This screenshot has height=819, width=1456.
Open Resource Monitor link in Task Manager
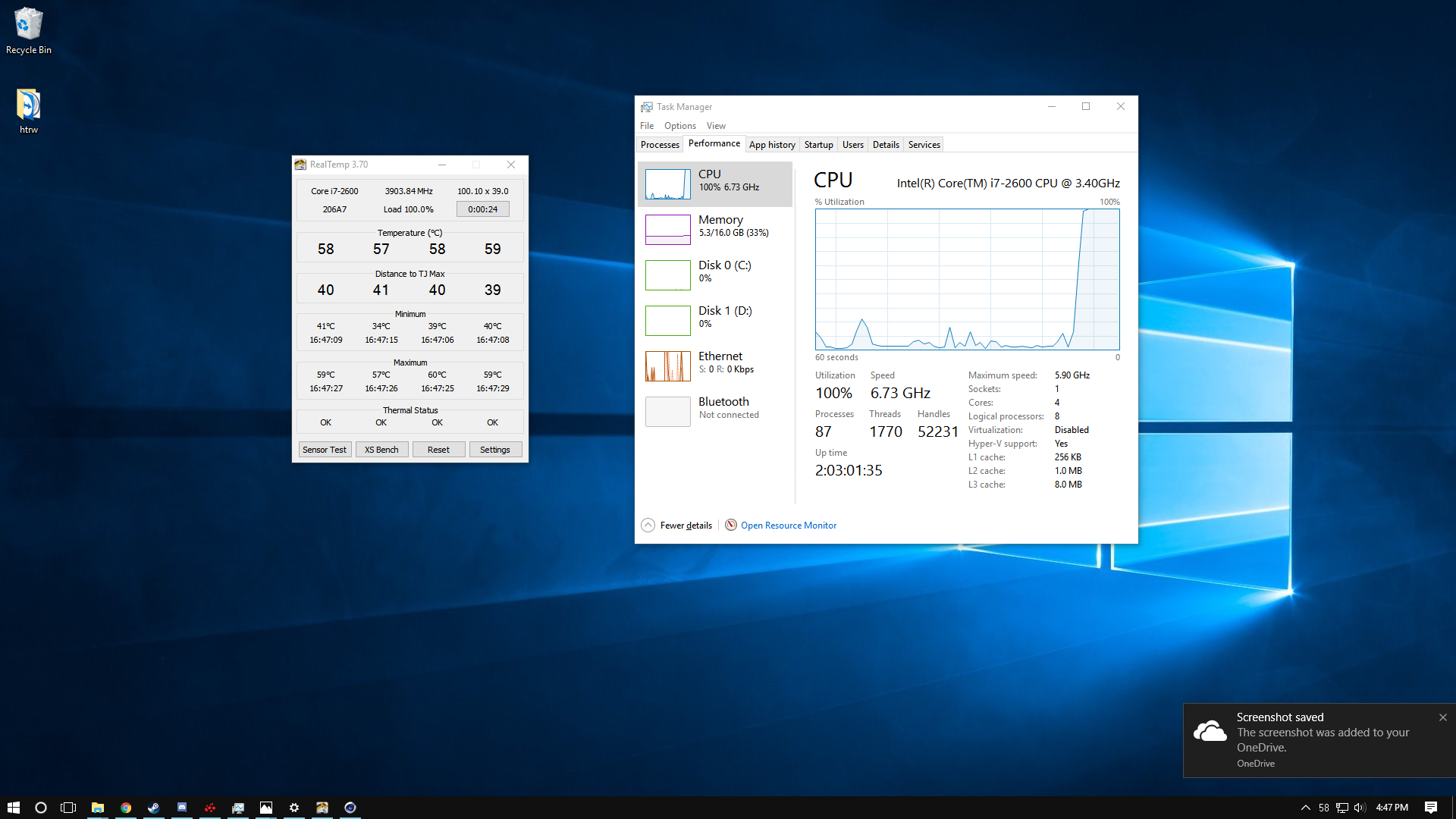tap(788, 525)
